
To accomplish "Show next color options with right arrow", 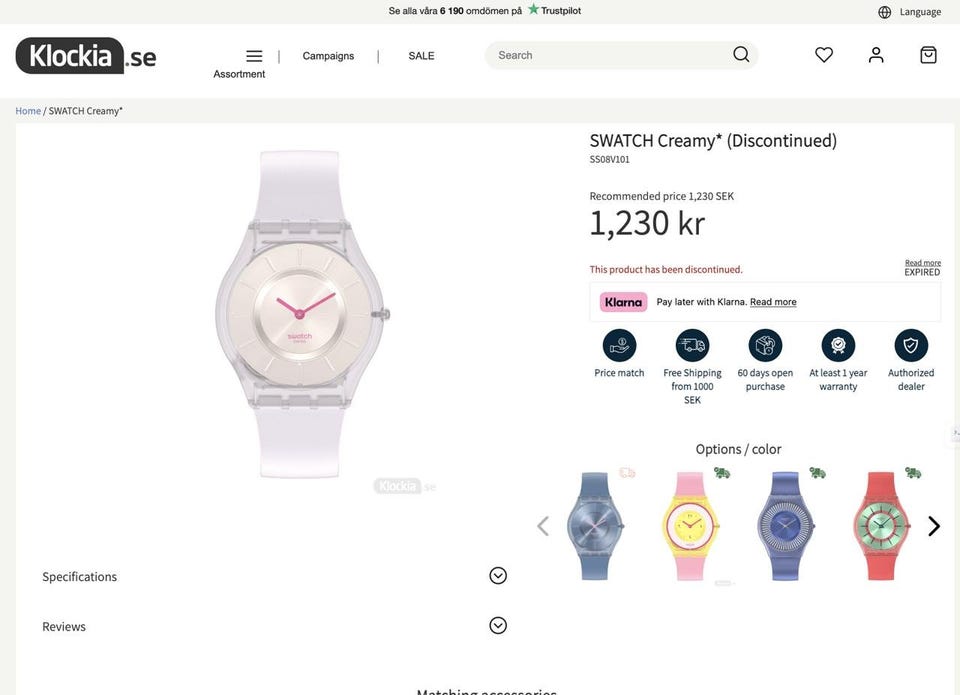I will 934,526.
